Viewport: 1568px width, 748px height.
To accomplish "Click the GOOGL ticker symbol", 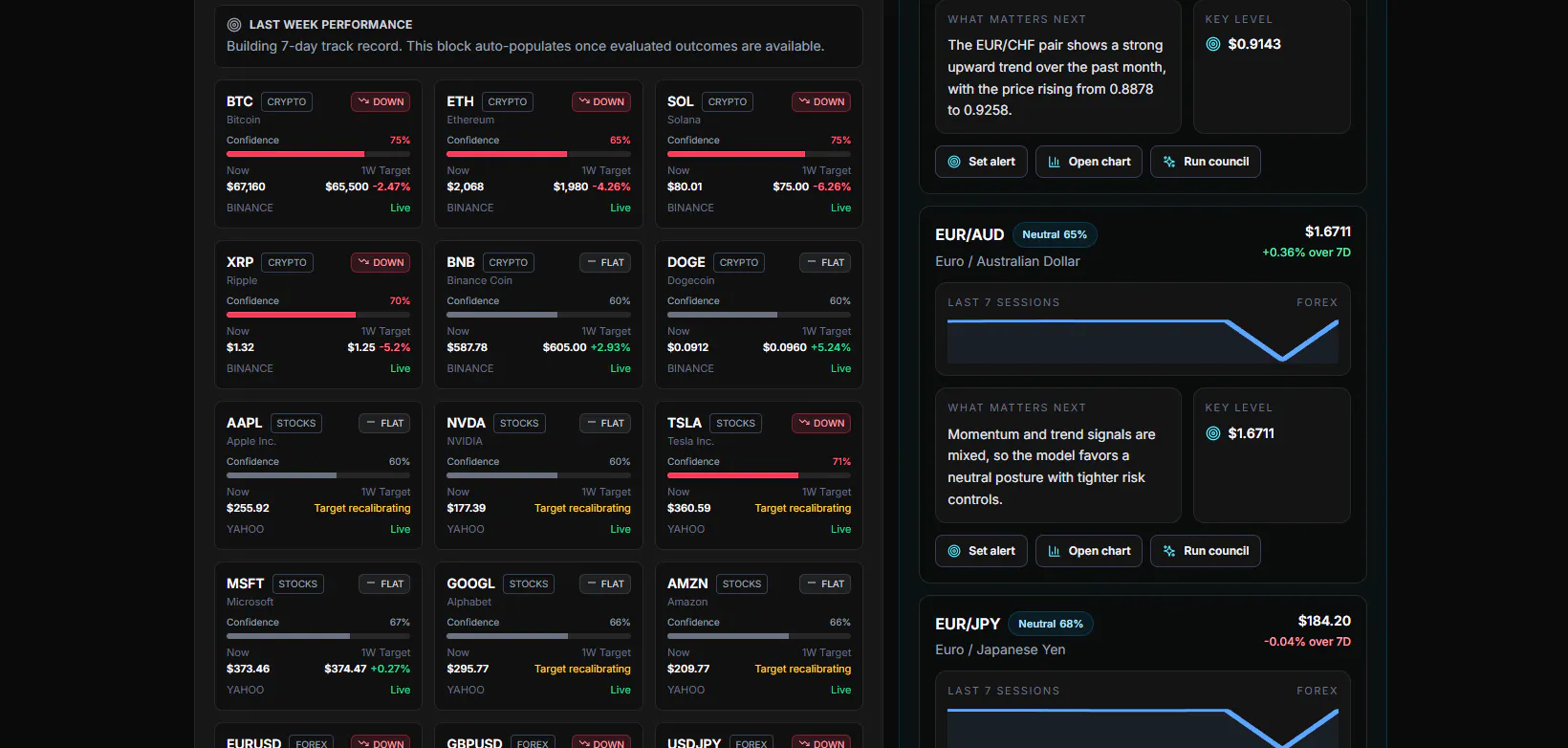I will 470,583.
